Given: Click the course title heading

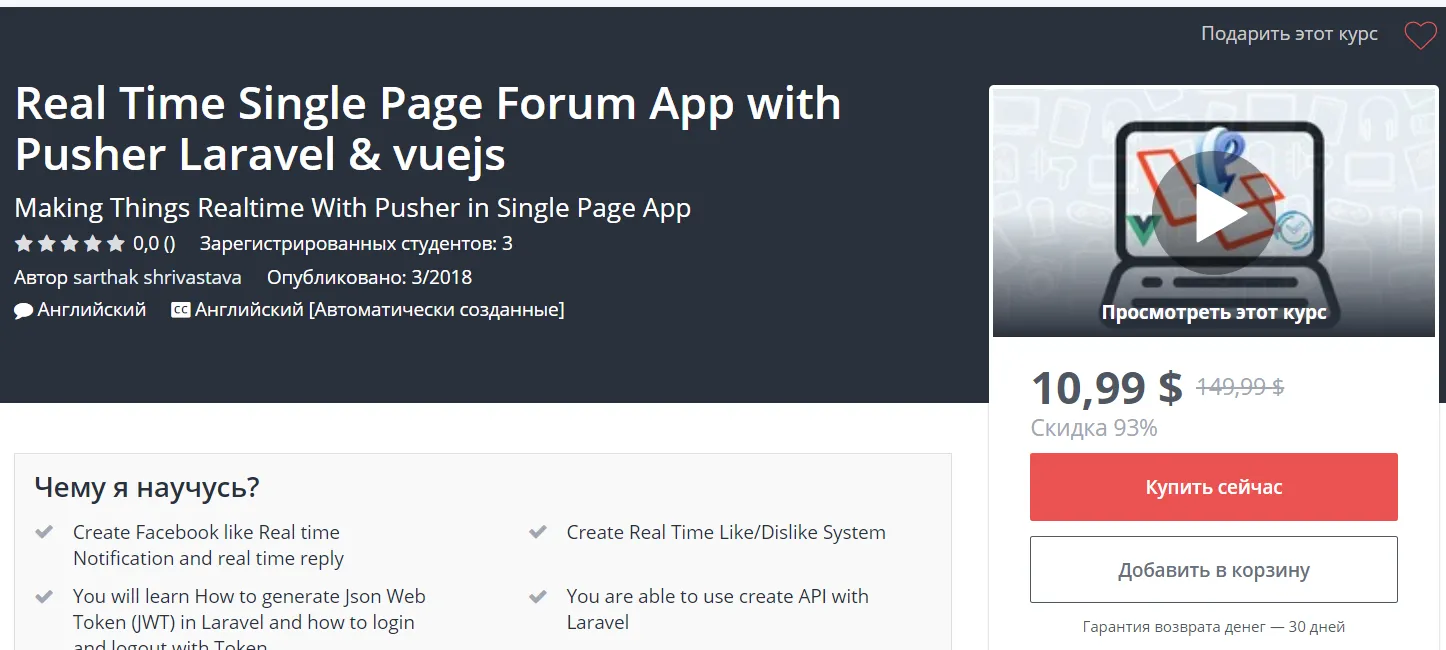Looking at the screenshot, I should [x=427, y=129].
